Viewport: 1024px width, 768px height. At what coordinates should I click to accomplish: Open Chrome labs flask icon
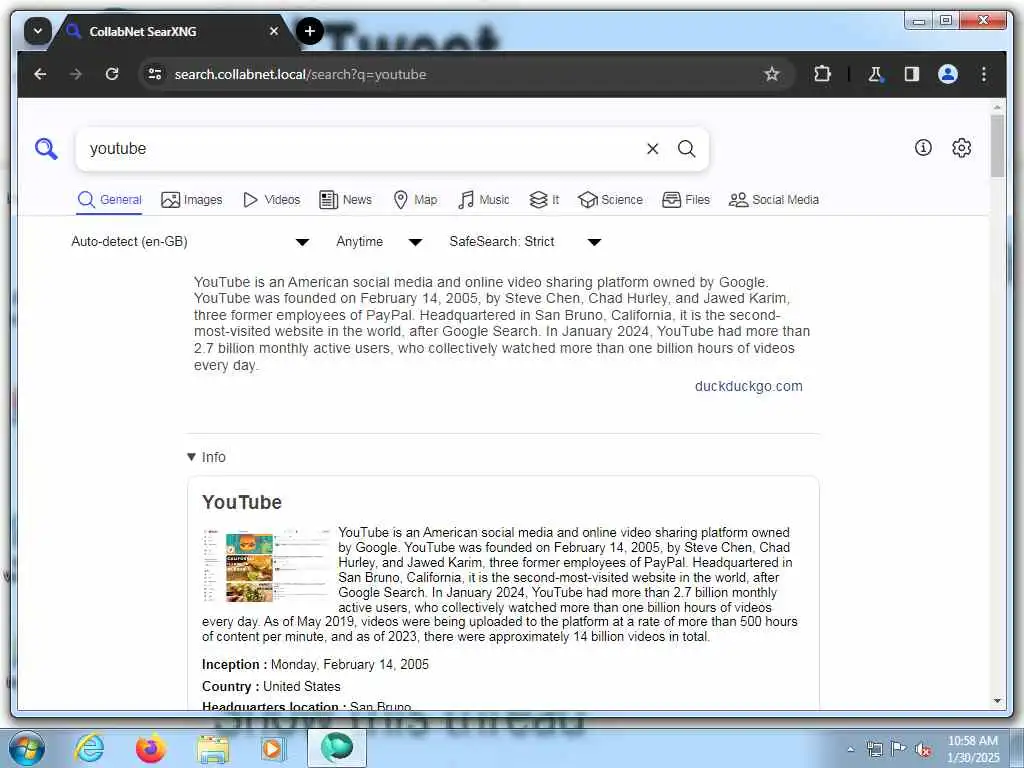tap(876, 74)
